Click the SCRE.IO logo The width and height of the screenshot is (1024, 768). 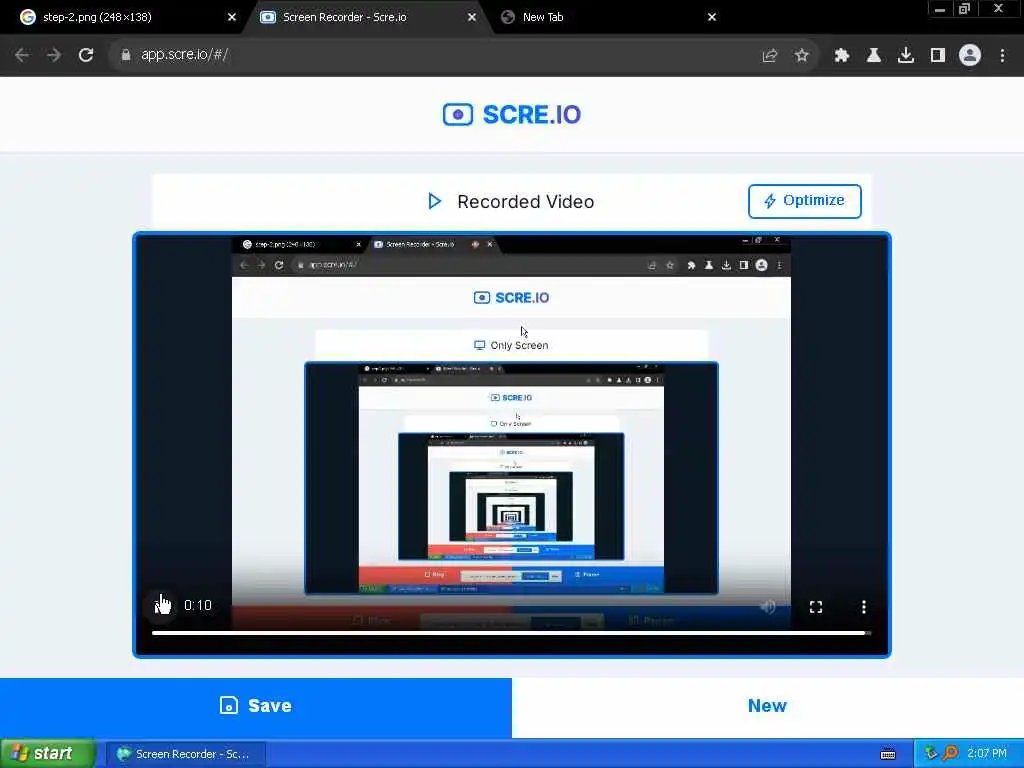(x=512, y=114)
